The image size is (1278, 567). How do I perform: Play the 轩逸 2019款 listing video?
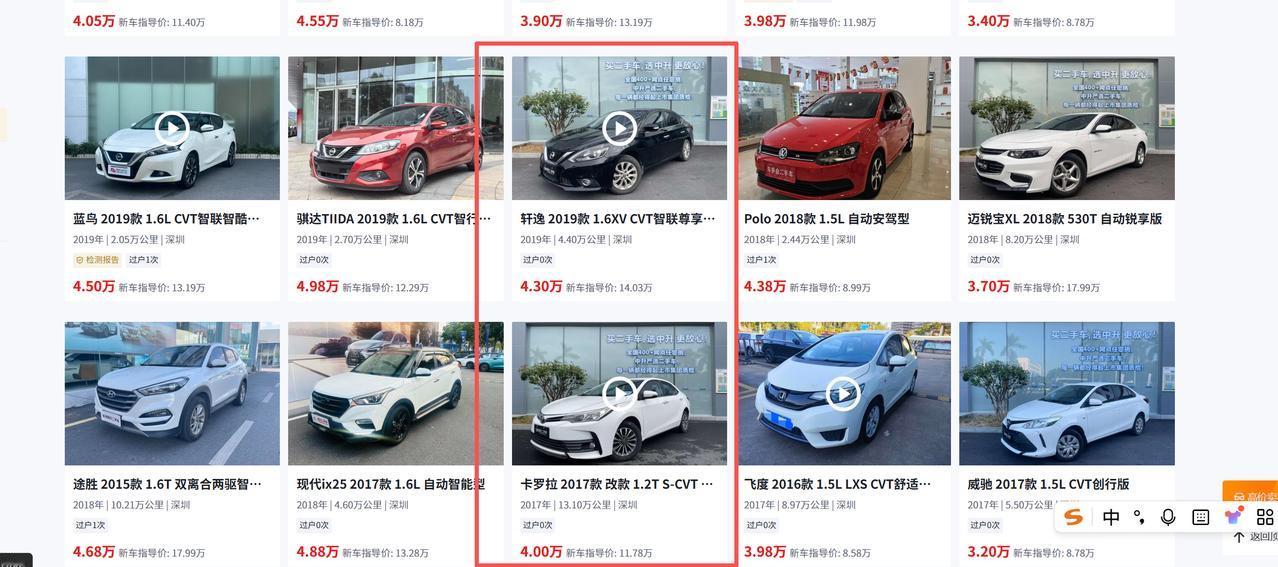620,128
